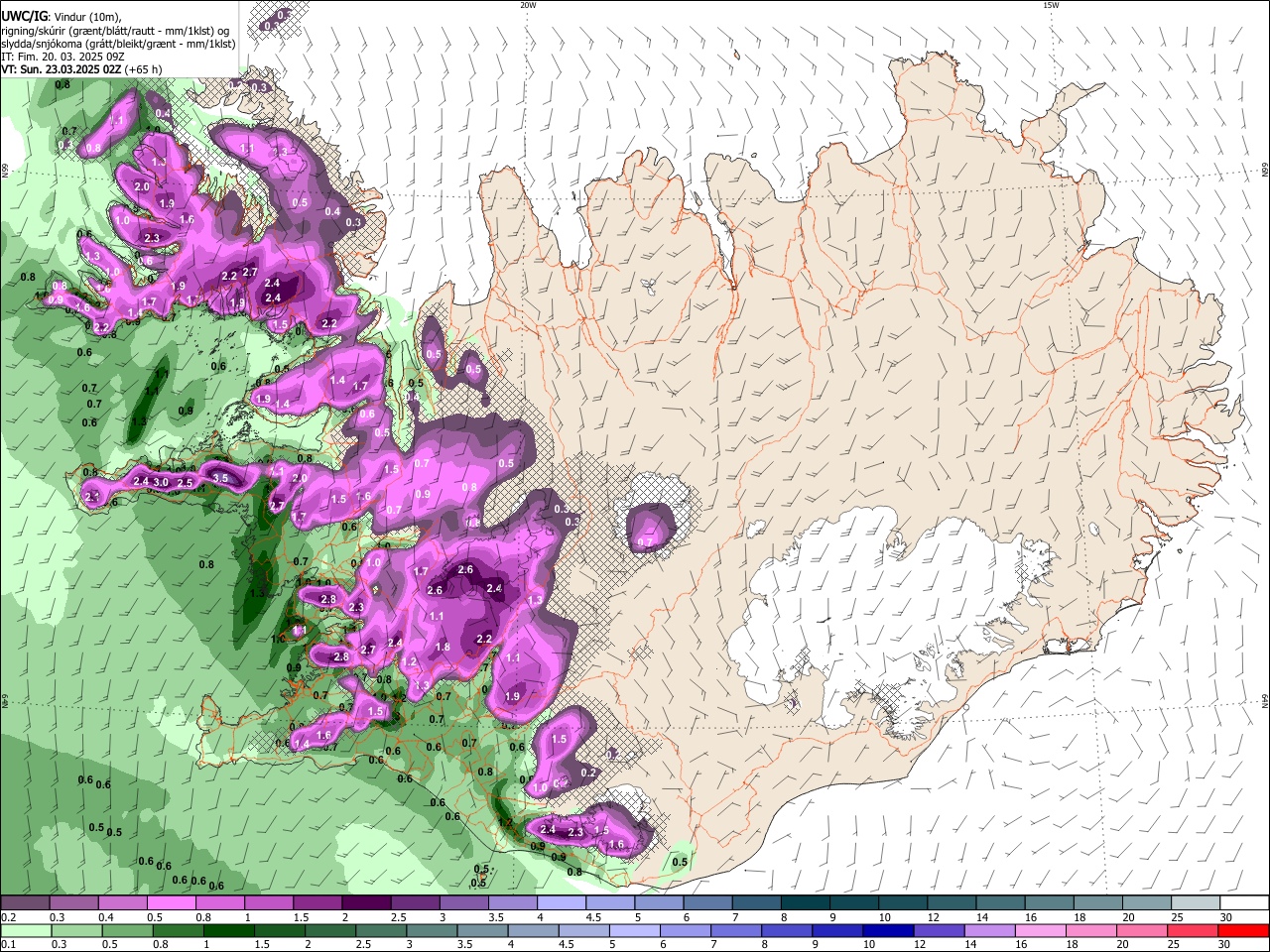Click the 'slydda/snjókoma (grátt/bleikt/grænt - mm/1klst)' line
The image size is (1270, 952).
[118, 44]
